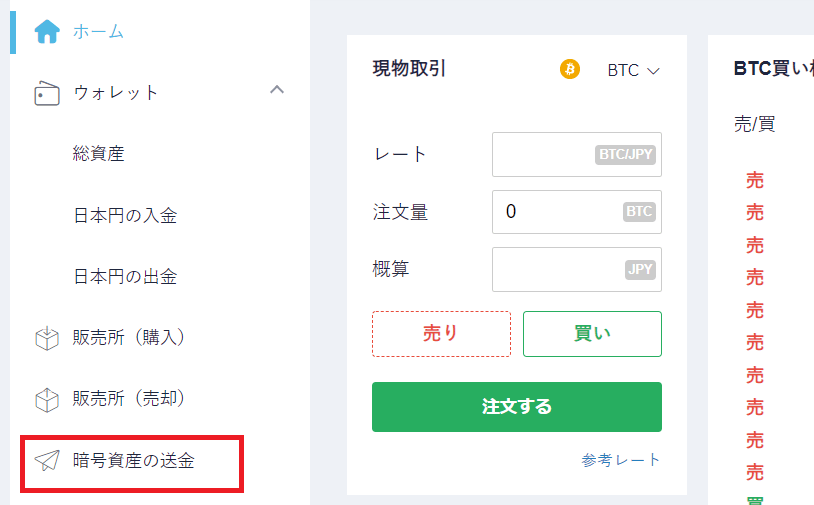Click the 概算 JPY input field
The width and height of the screenshot is (814, 505).
pos(577,269)
